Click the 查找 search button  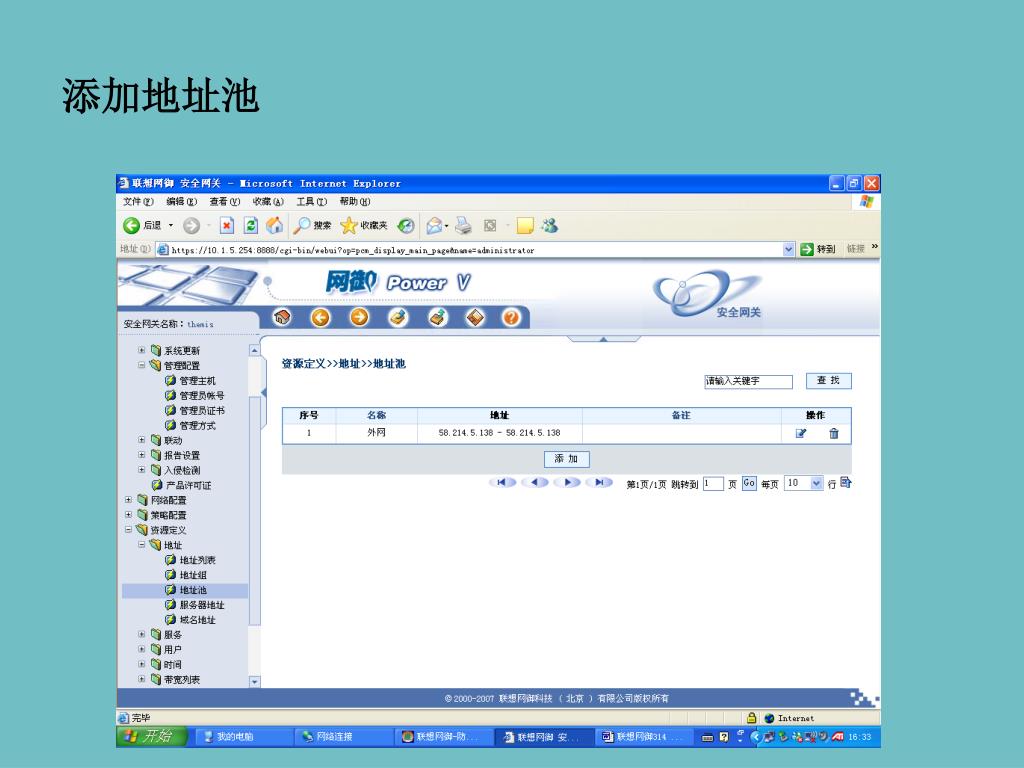pos(829,381)
